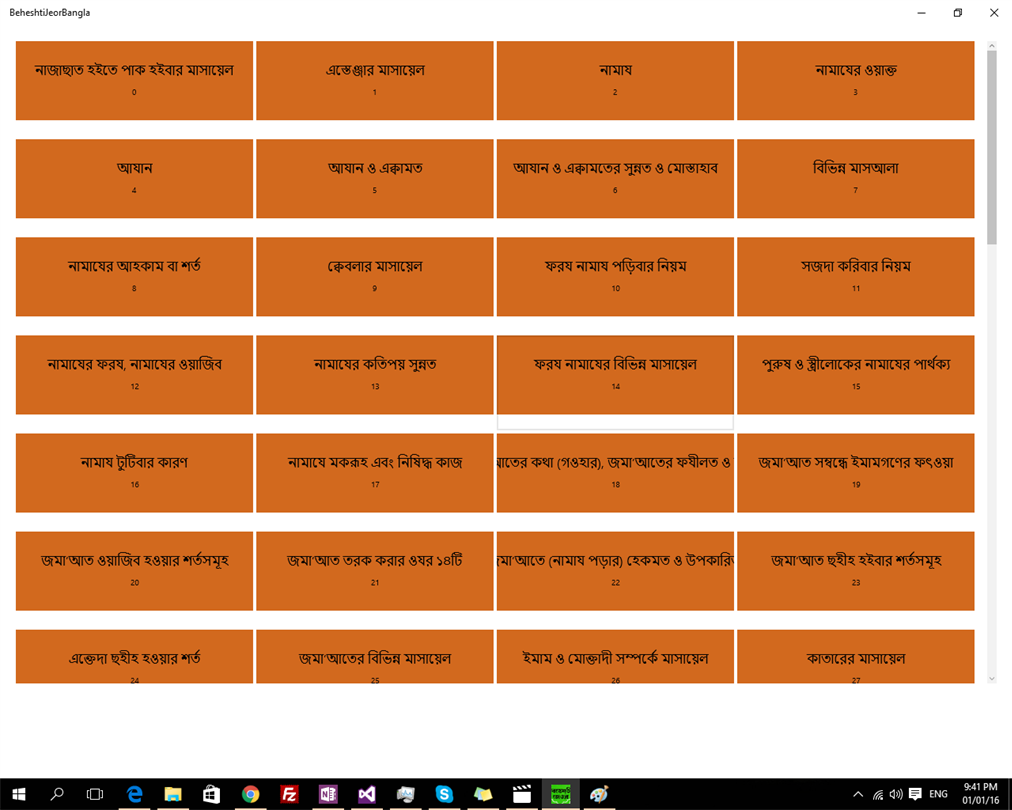The image size is (1012, 810).
Task: Restore down the BeheshtiJeorBangla window
Action: 958,13
